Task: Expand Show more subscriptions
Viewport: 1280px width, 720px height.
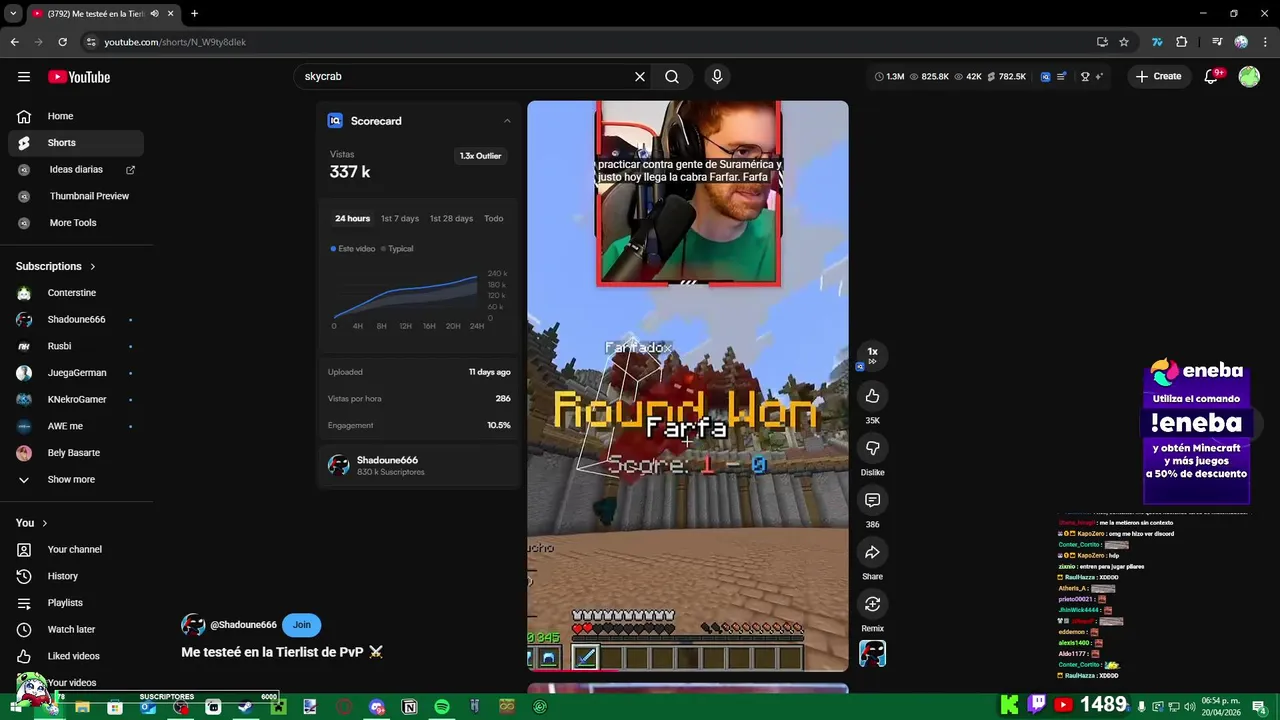Action: [72, 480]
